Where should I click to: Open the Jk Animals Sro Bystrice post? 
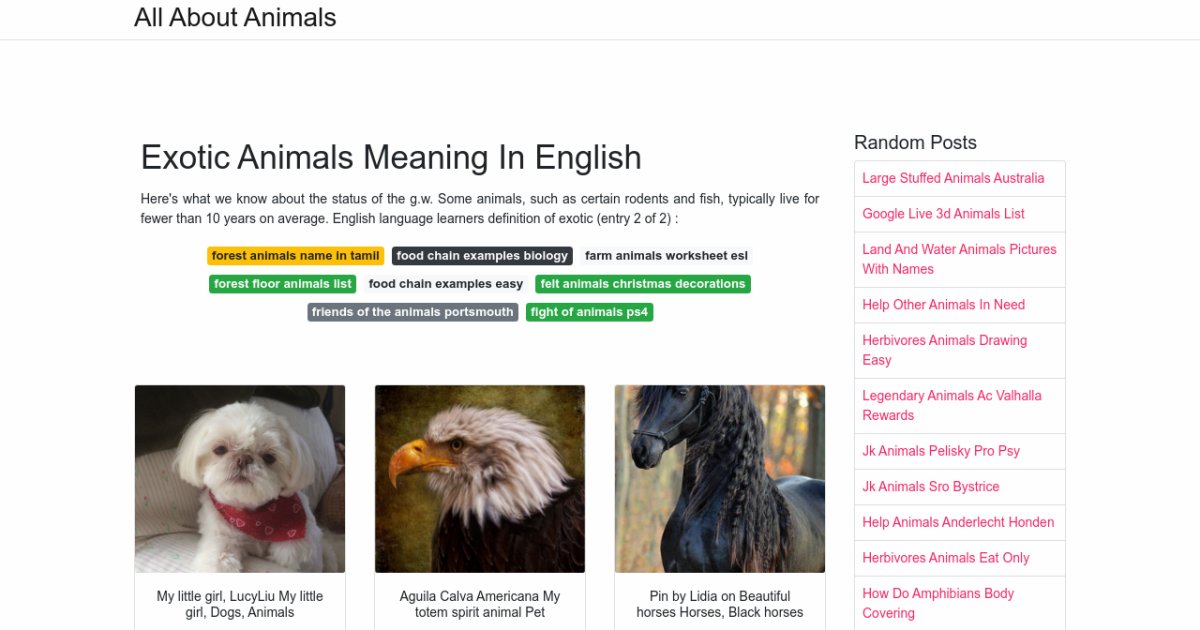pyautogui.click(x=931, y=487)
